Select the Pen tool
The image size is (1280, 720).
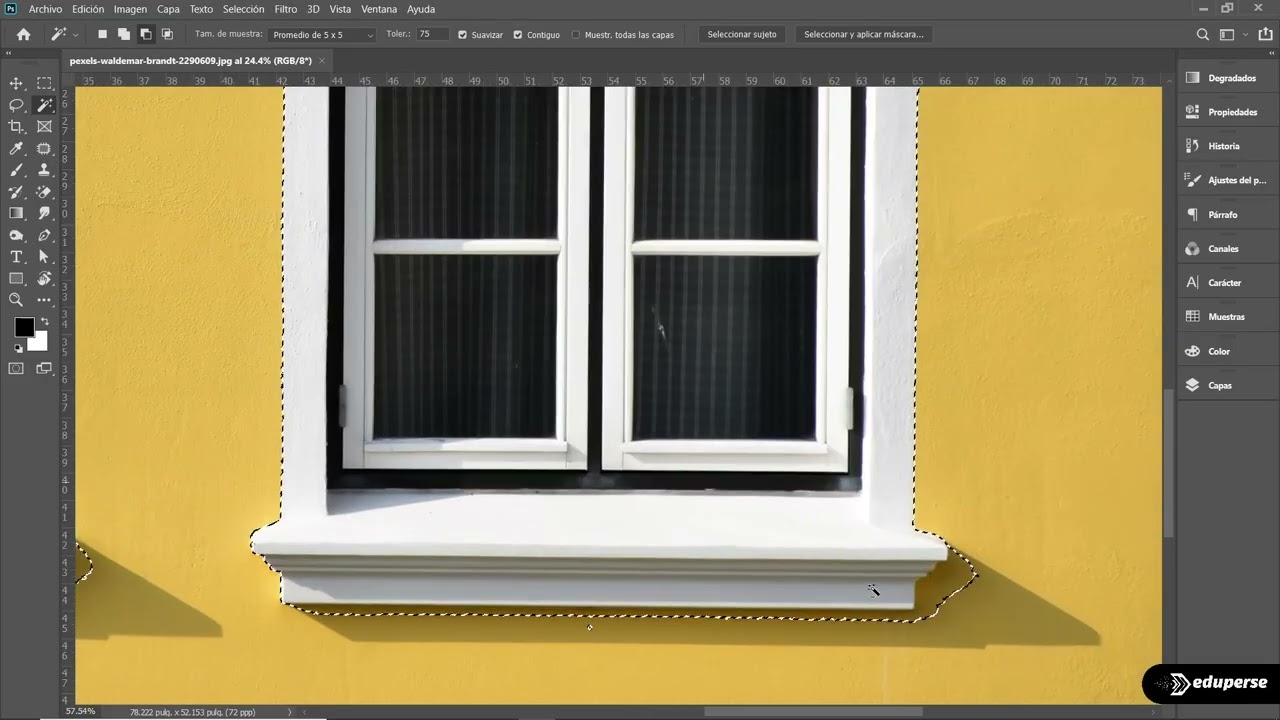click(x=44, y=236)
